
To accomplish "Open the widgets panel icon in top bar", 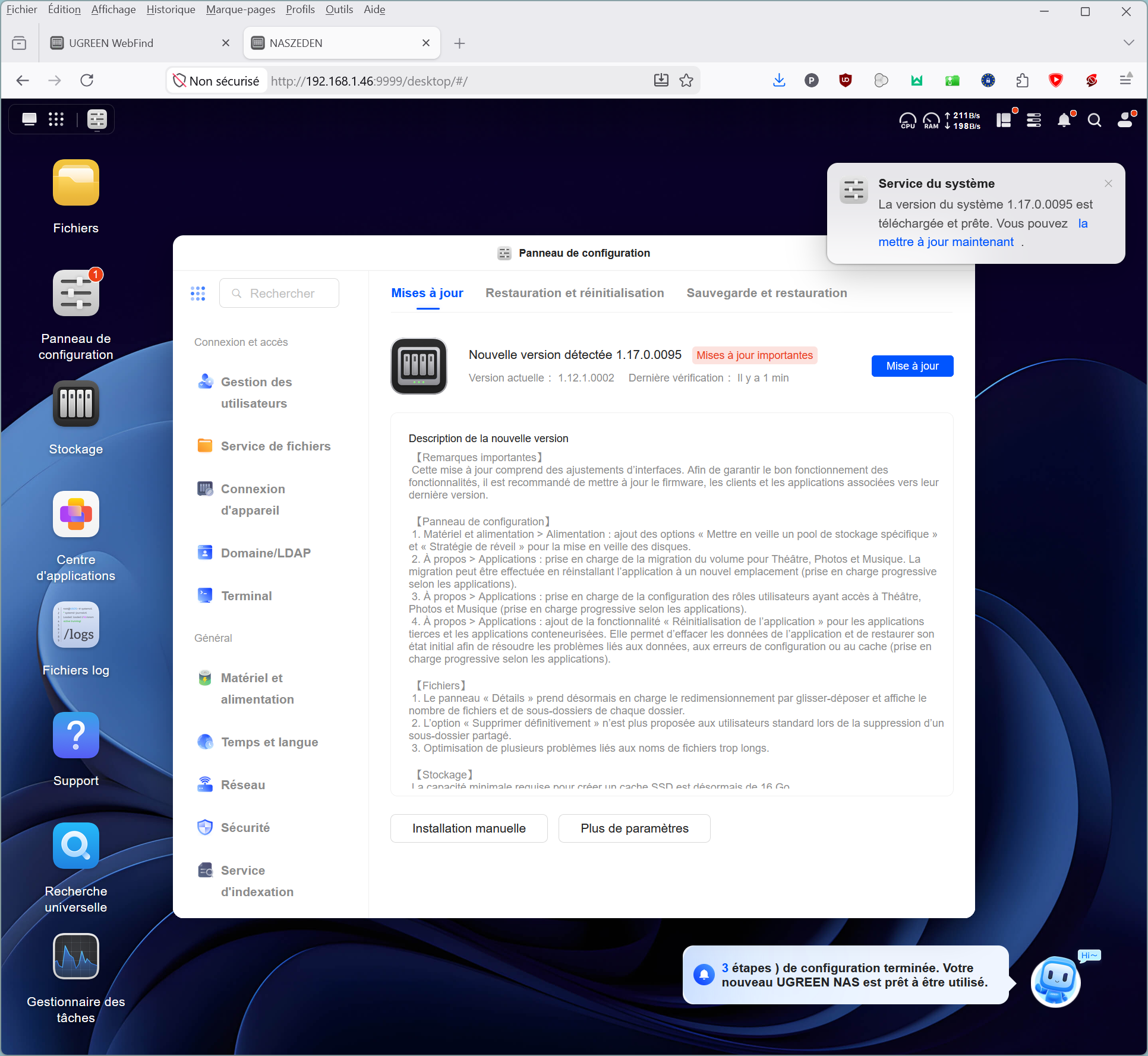I will coord(1004,120).
